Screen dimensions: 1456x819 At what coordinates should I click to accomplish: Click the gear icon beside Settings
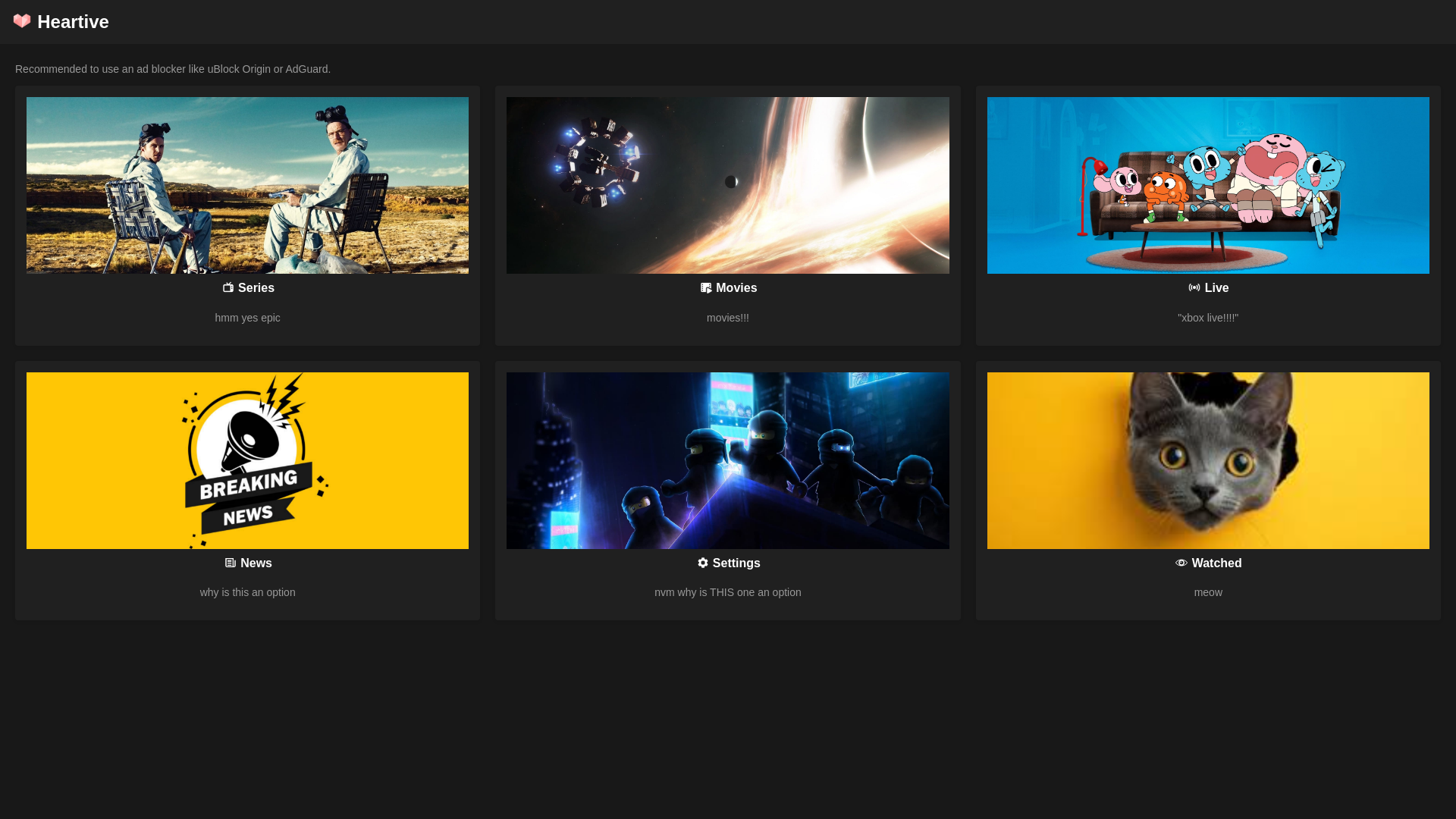703,563
